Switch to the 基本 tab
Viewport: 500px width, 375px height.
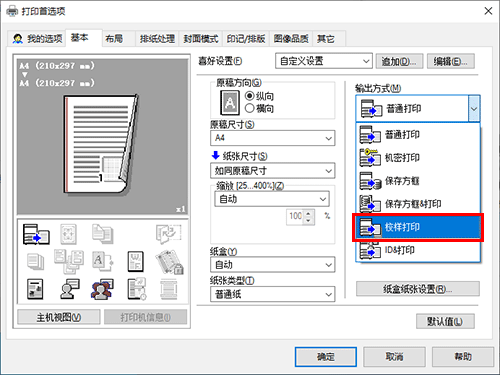83,38
